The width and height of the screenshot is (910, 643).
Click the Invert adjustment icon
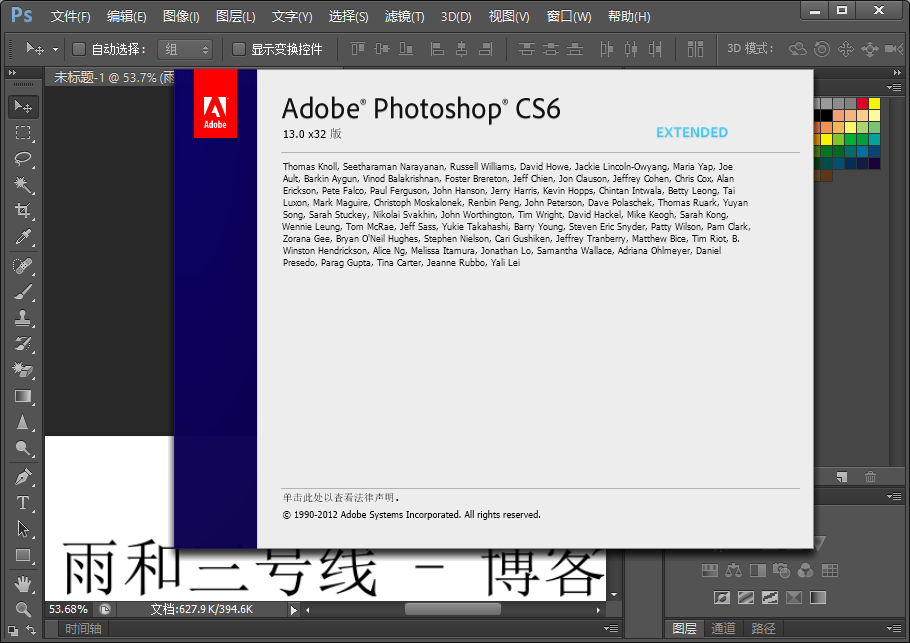point(722,597)
